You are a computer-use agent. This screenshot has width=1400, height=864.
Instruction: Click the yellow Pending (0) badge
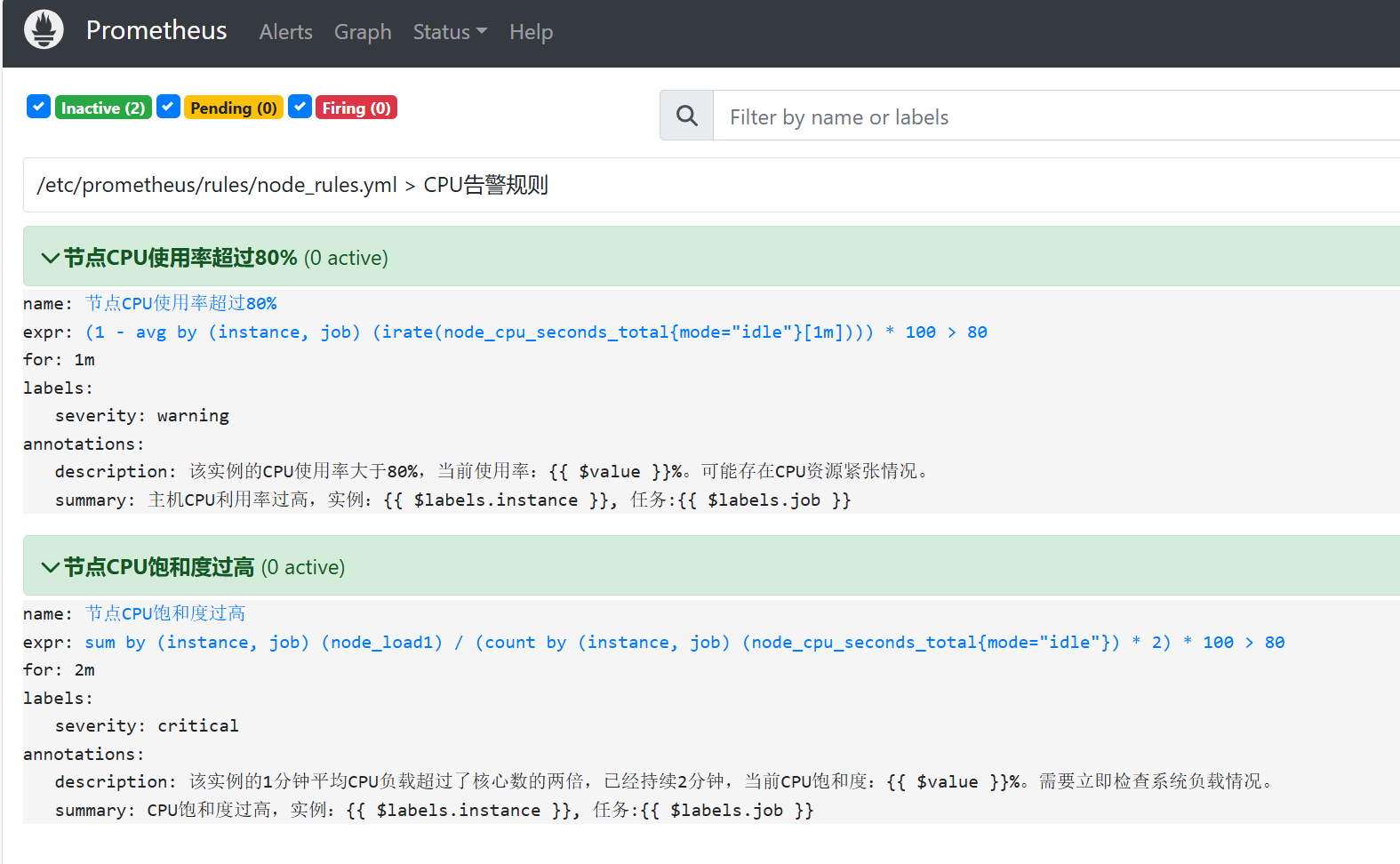234,108
